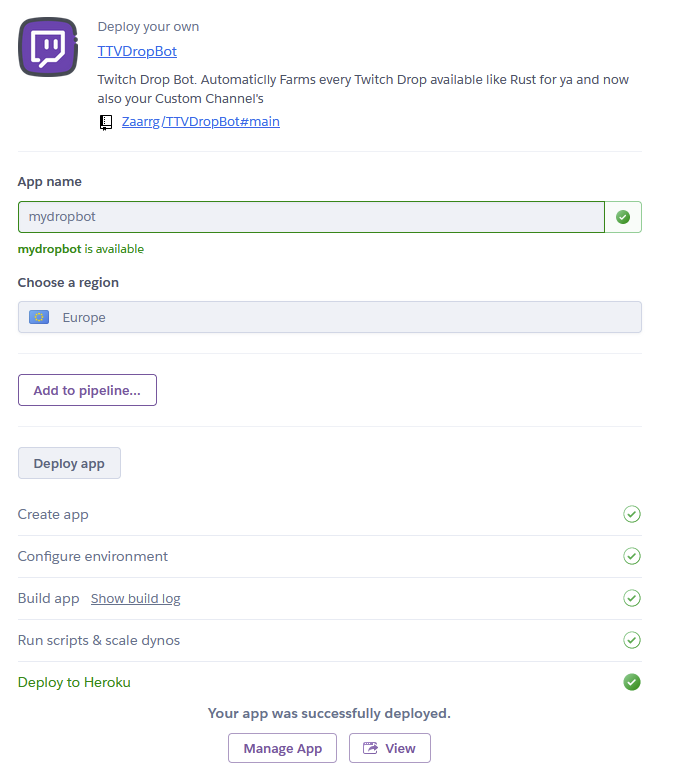The width and height of the screenshot is (673, 771).
Task: Open the TTVDropBot title link
Action: [x=137, y=51]
